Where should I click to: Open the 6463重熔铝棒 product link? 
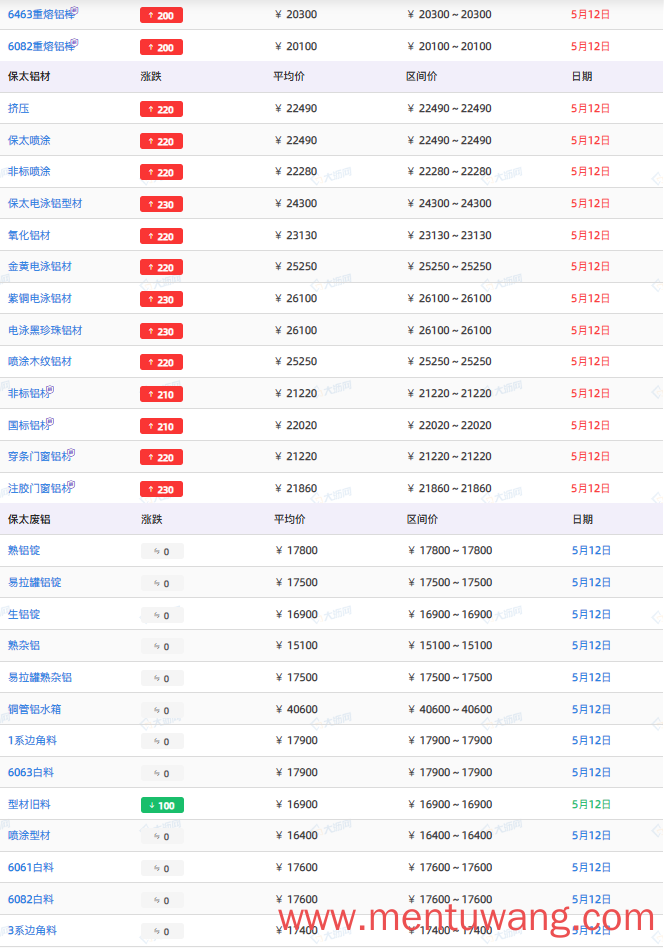click(x=40, y=15)
